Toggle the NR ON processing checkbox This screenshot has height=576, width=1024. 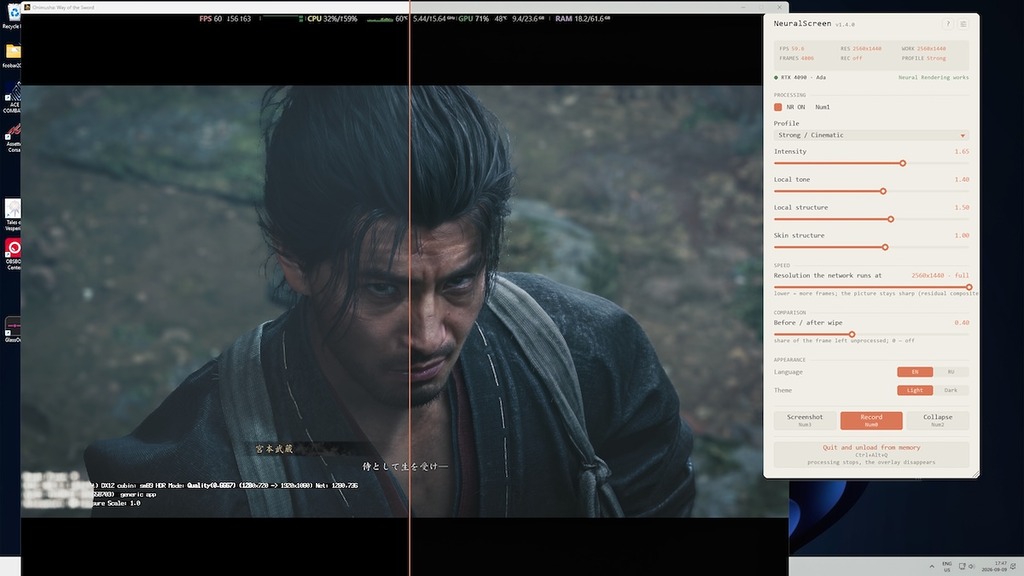778,106
